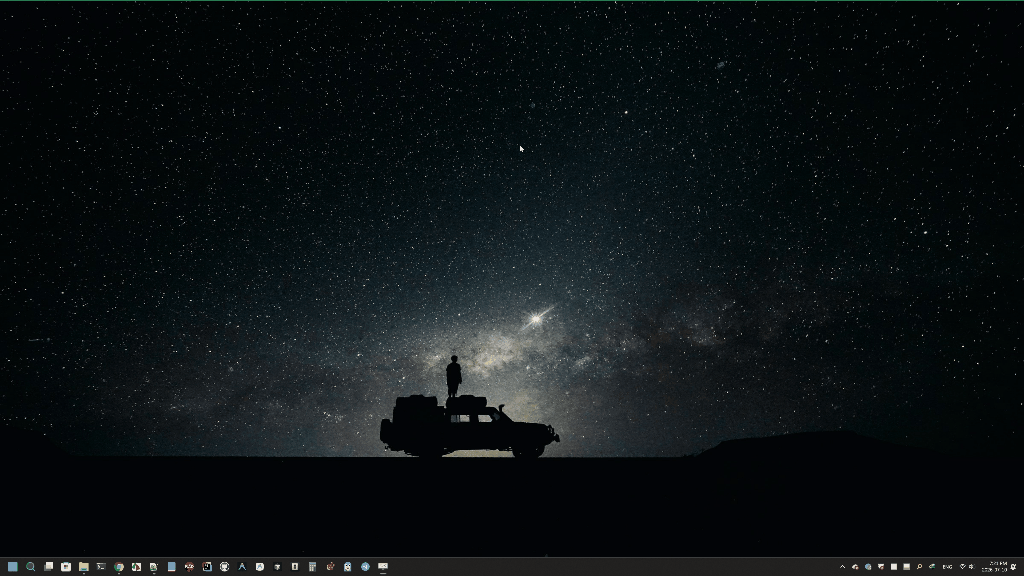This screenshot has height=576, width=1024.
Task: Launch Calculator from taskbar
Action: 312,567
